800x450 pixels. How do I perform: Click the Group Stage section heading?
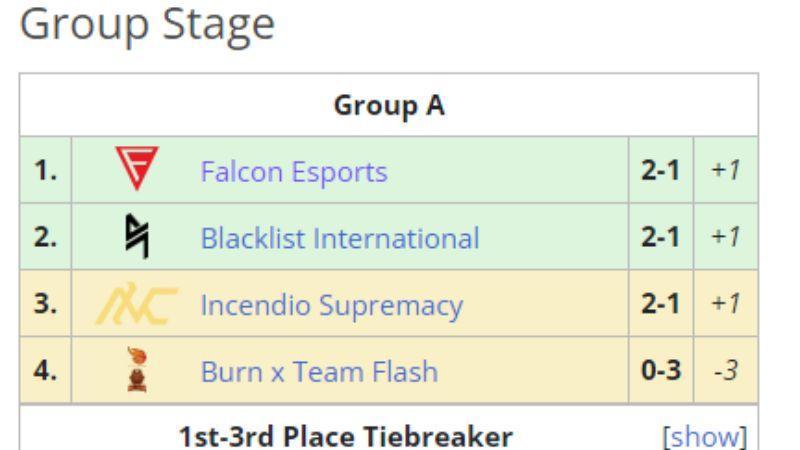click(x=147, y=24)
